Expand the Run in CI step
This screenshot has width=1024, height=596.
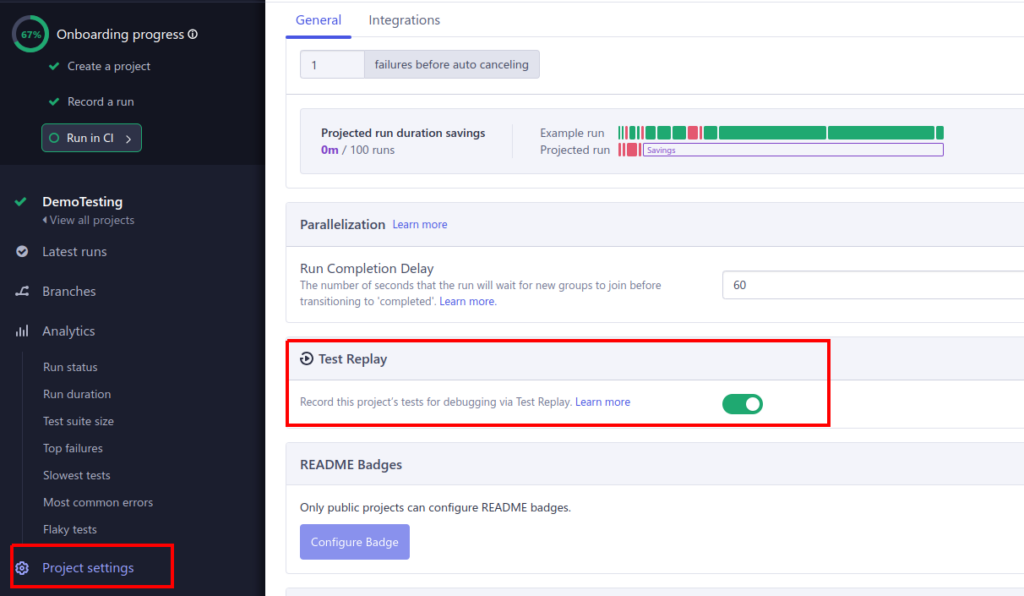pos(91,138)
